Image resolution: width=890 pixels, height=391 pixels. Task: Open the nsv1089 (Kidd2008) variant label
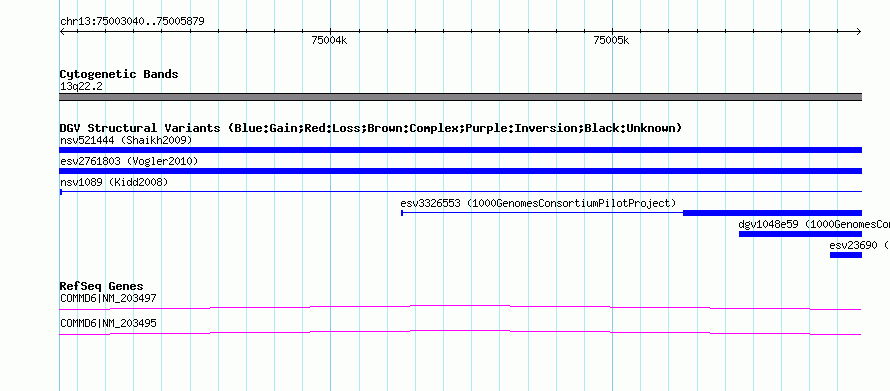tap(114, 182)
